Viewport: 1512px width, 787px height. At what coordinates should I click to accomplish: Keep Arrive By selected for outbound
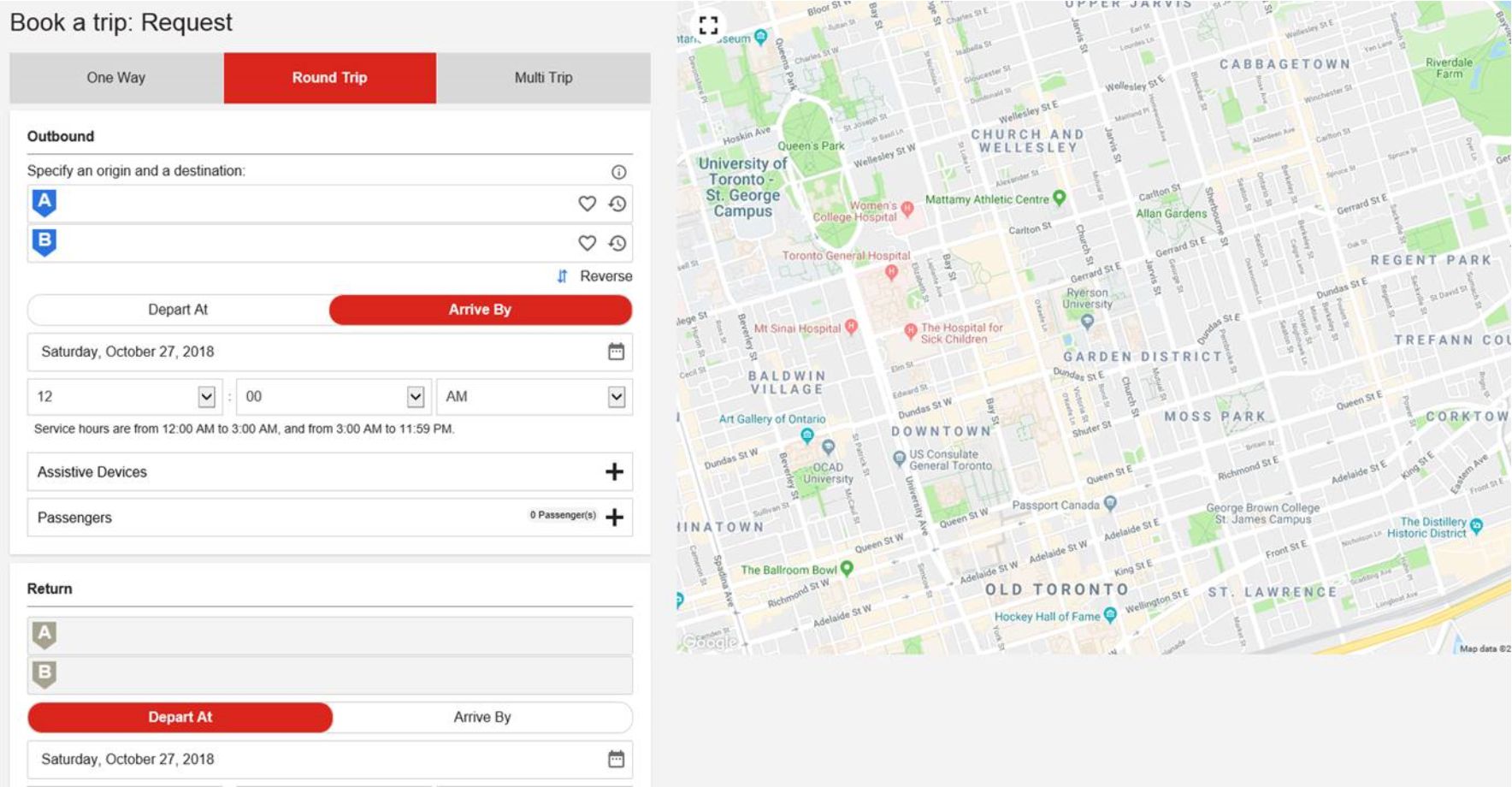[x=481, y=310]
